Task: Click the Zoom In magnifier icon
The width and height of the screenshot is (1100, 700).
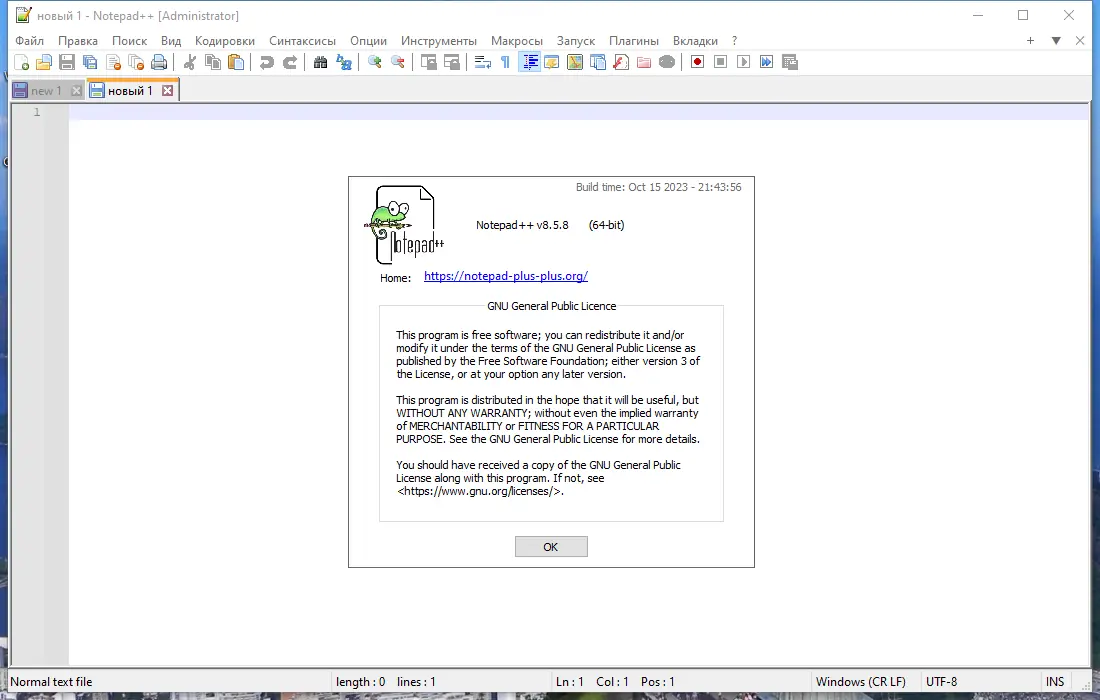Action: point(375,62)
